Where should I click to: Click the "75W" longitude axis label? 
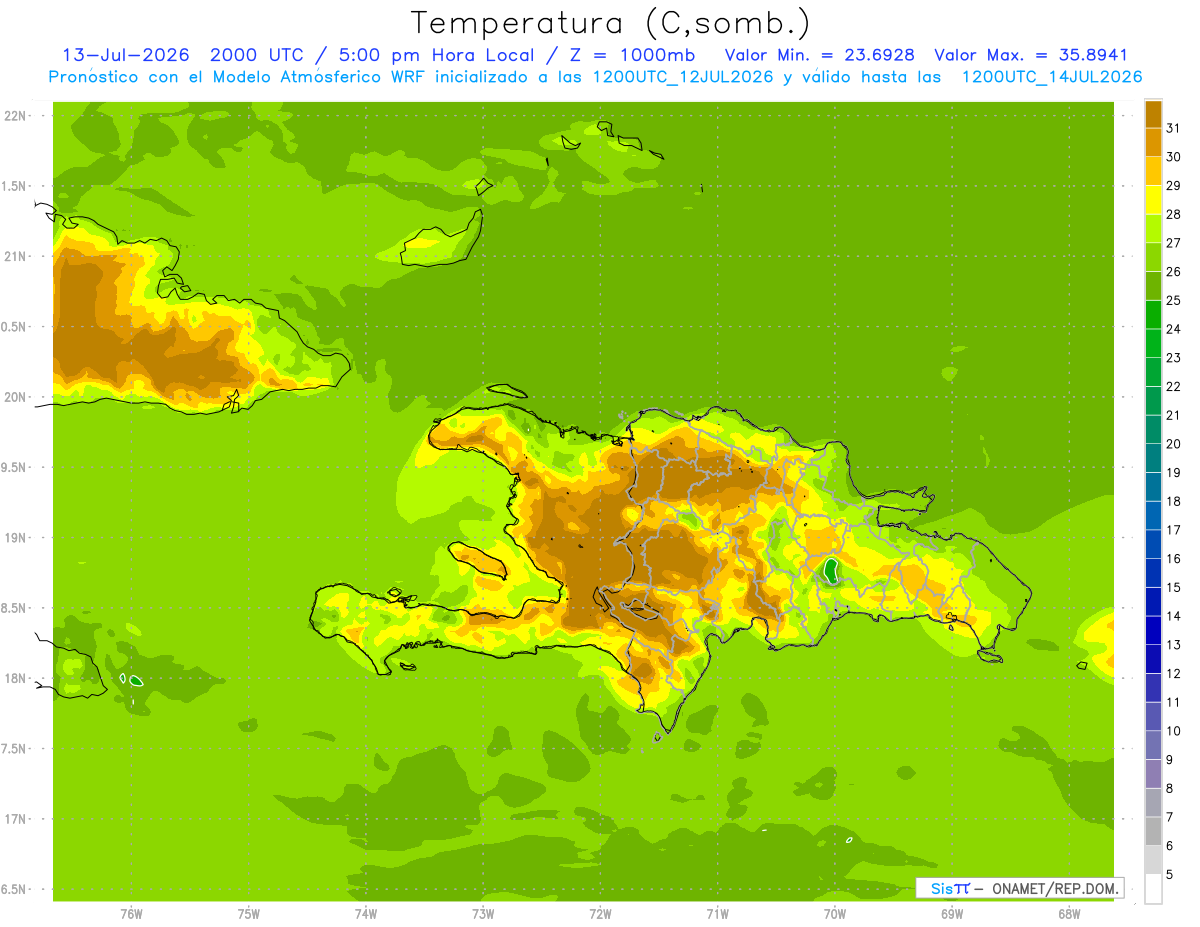click(x=249, y=913)
